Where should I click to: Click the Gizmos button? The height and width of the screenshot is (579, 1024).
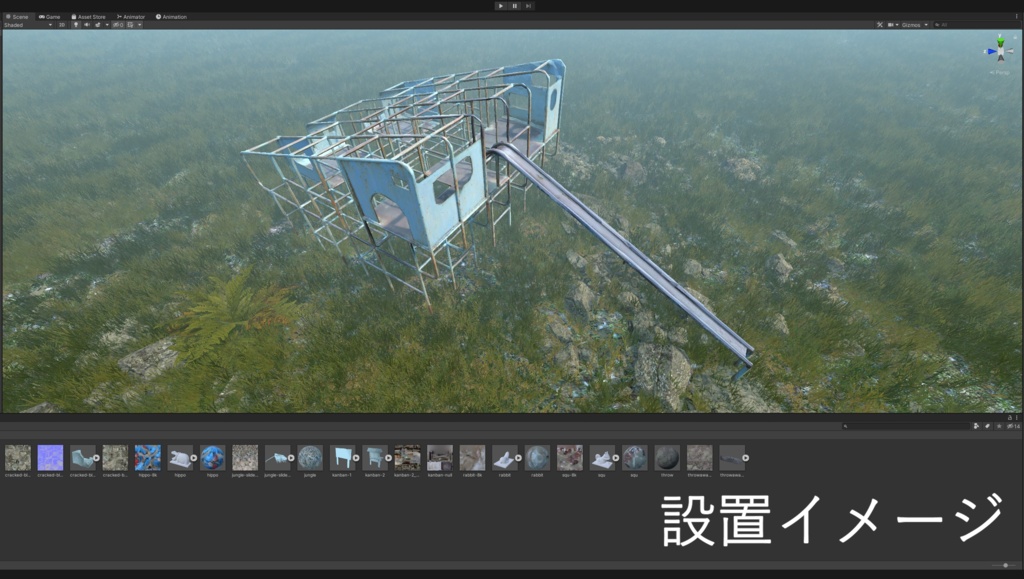point(911,25)
